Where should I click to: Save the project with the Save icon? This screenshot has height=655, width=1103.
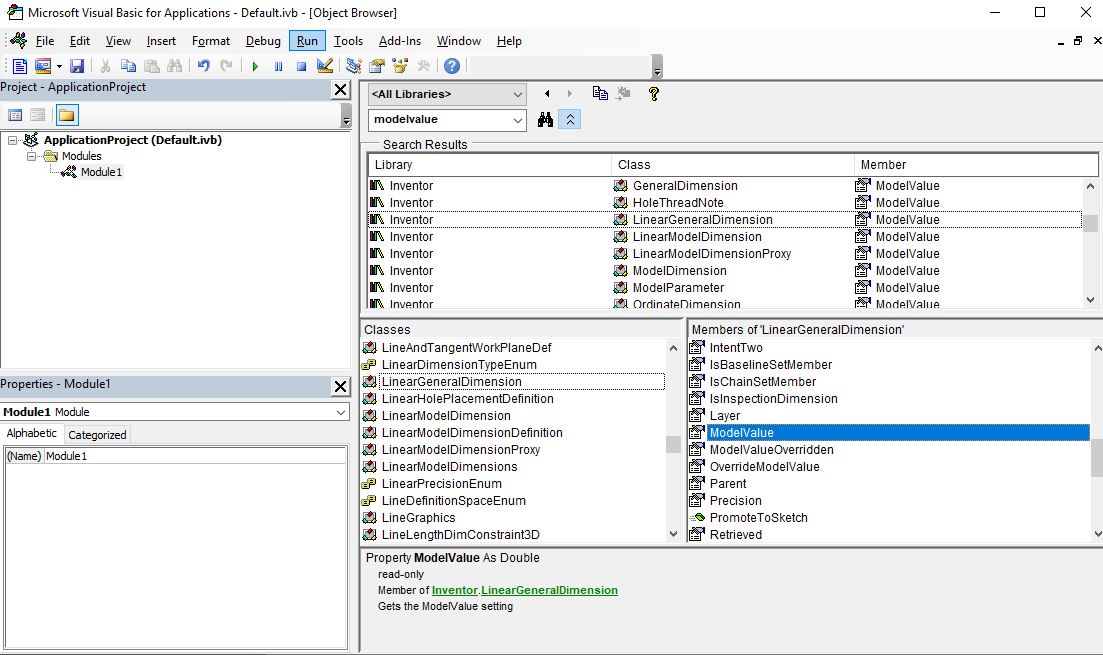pos(77,66)
